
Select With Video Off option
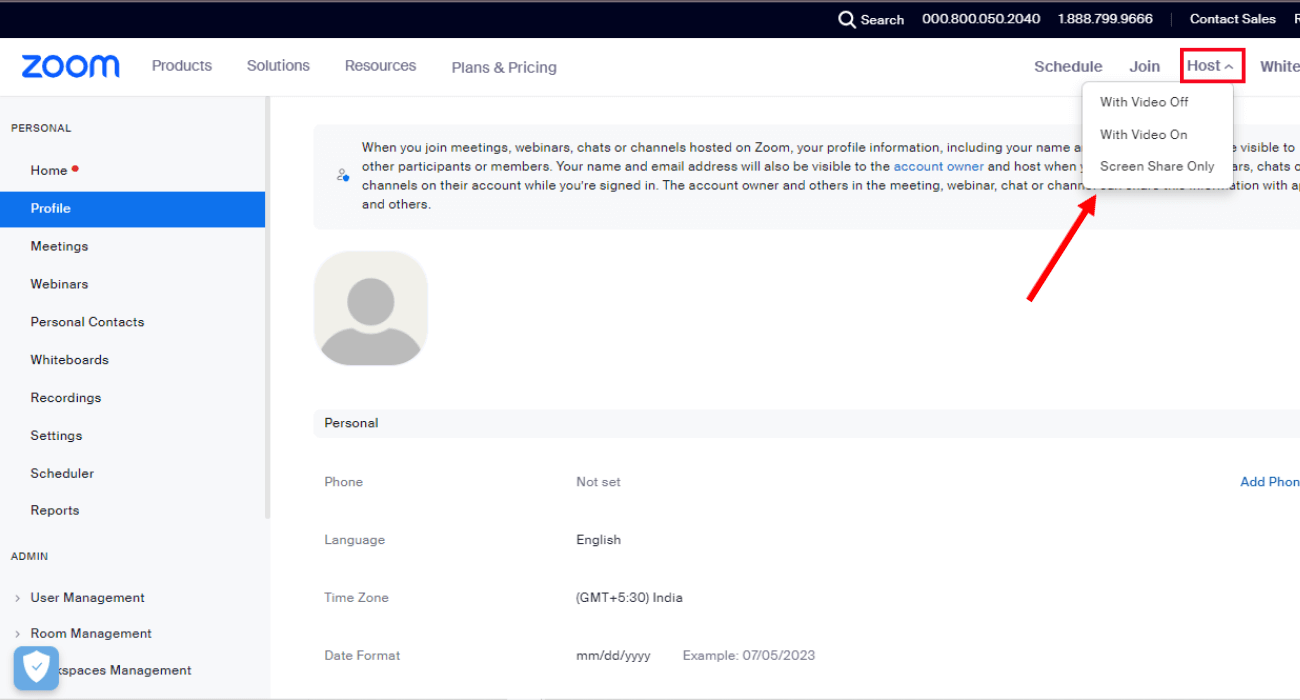coord(1144,102)
